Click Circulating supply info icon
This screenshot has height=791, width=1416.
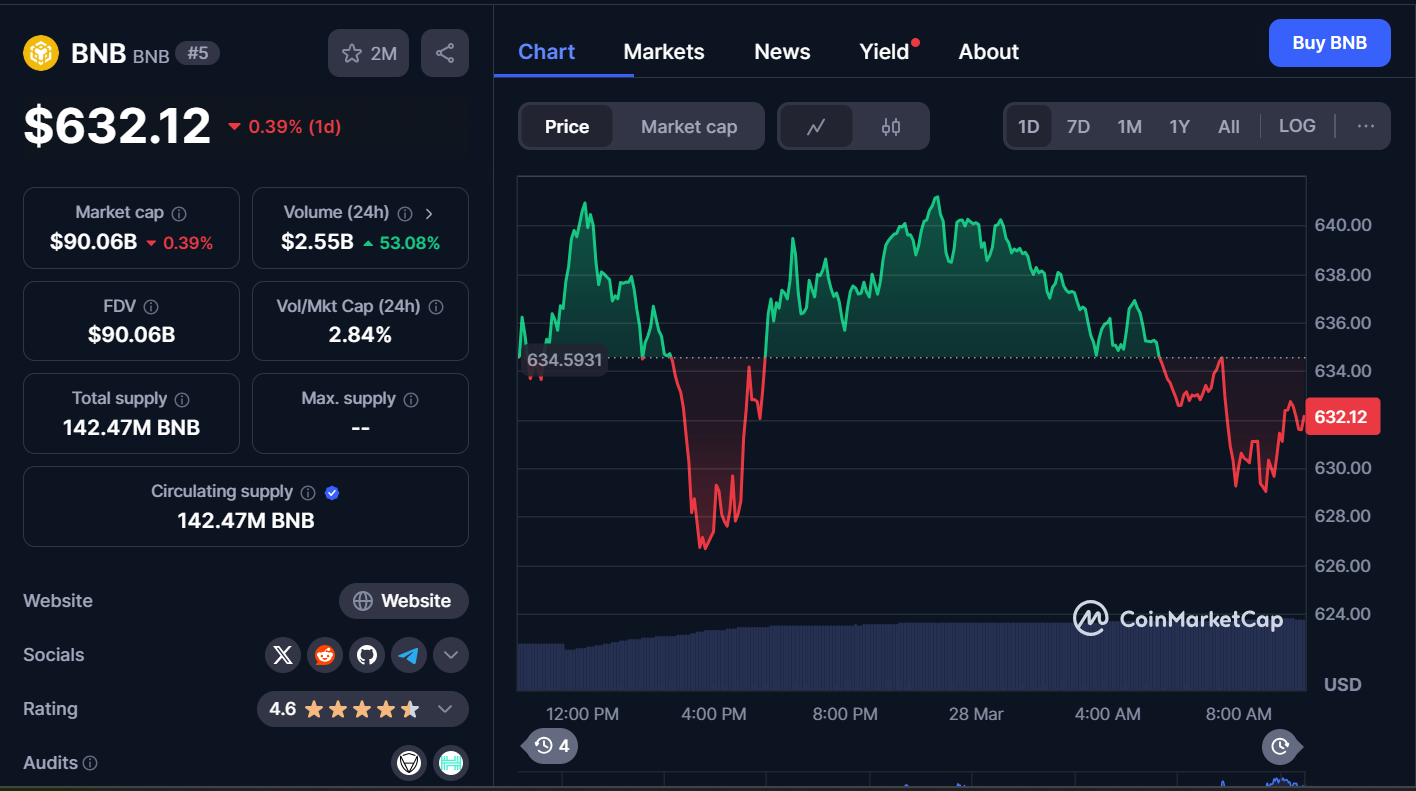click(308, 492)
